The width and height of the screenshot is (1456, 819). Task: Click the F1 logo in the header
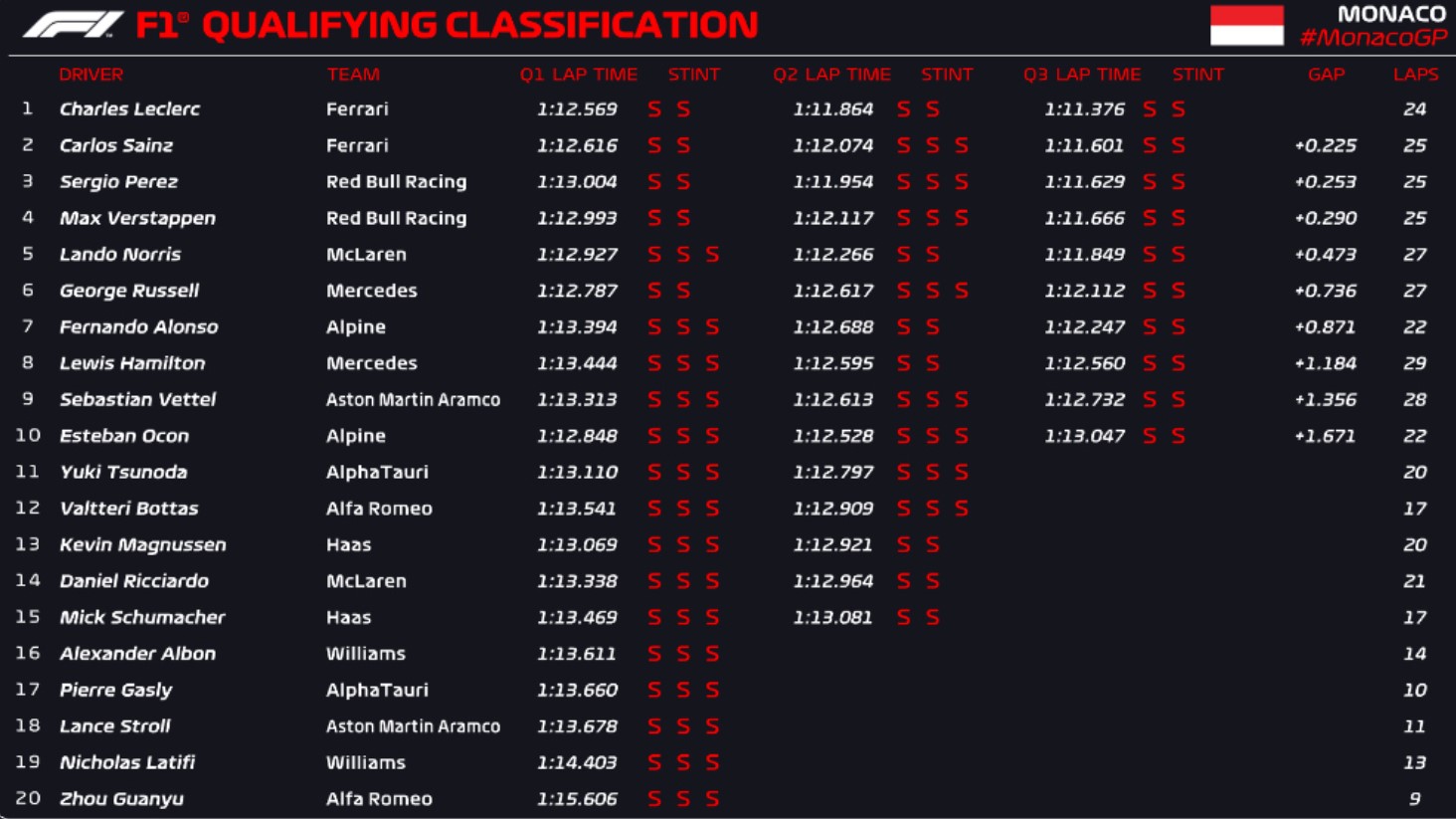(73, 25)
